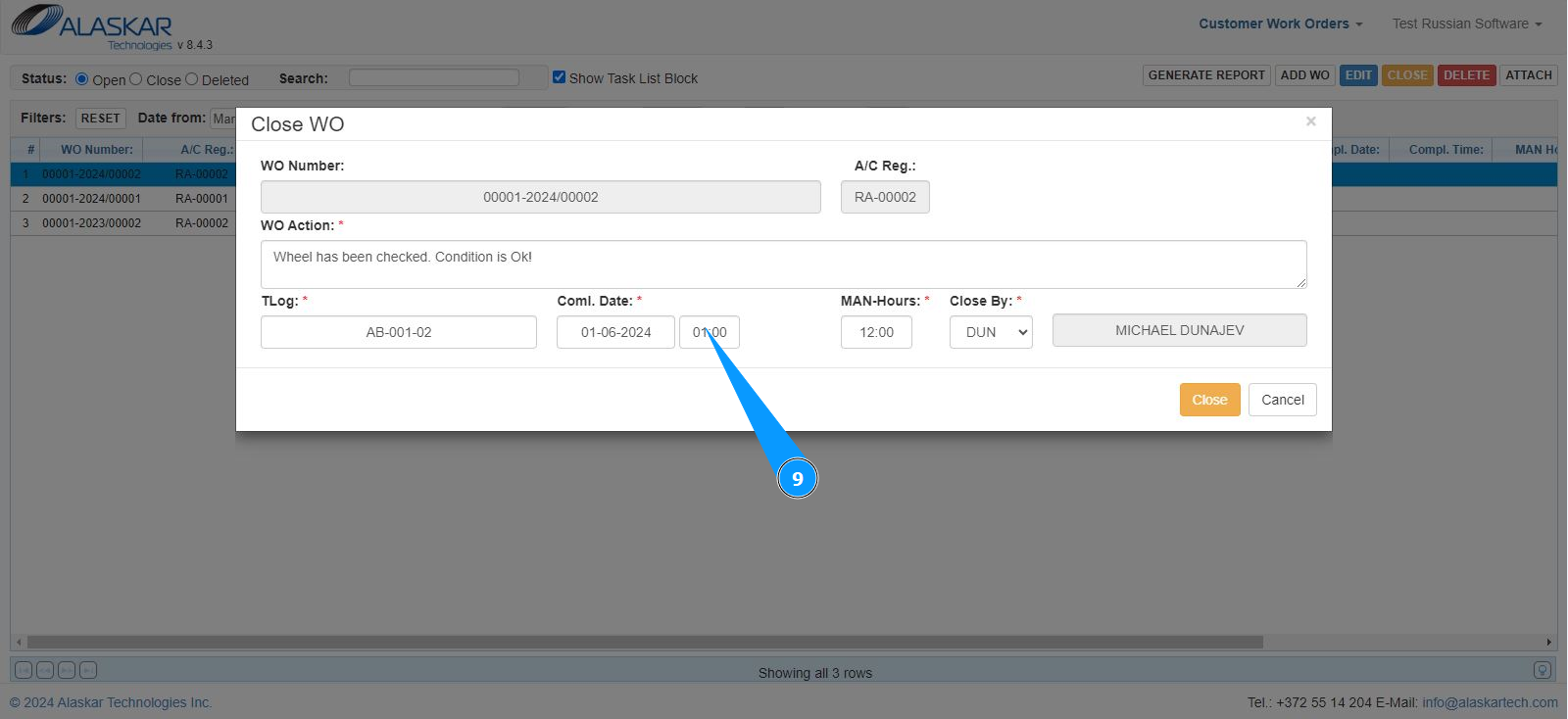
Task: Click the next page pagination icon
Action: coord(67,670)
